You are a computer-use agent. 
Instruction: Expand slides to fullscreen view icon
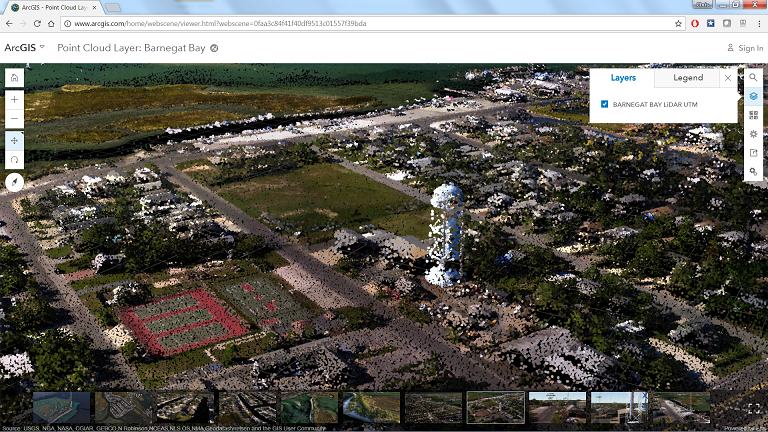[754, 408]
